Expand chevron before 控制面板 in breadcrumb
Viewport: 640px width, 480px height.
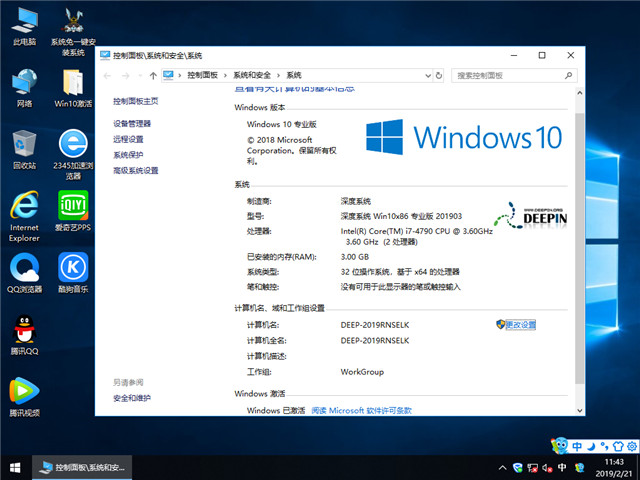(180, 76)
